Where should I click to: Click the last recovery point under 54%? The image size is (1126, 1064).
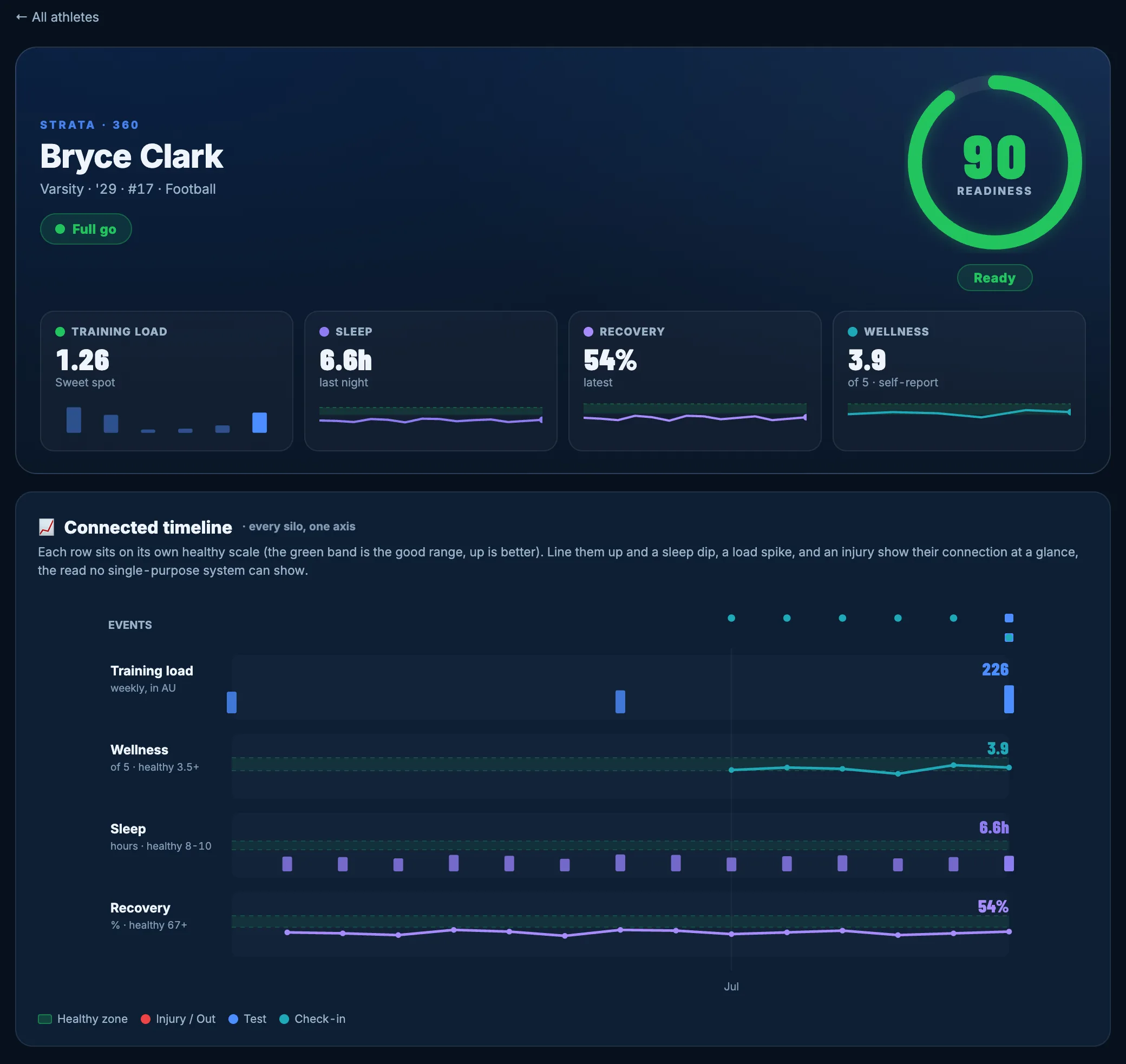point(1009,931)
